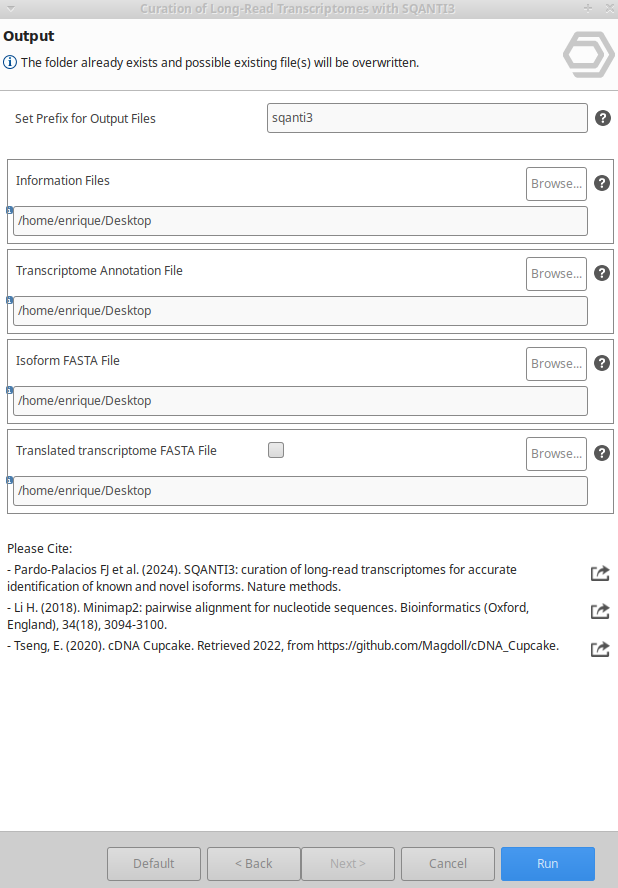Enable the Translated transcriptome FASTA File checkbox
The height and width of the screenshot is (888, 618).
[x=276, y=450]
